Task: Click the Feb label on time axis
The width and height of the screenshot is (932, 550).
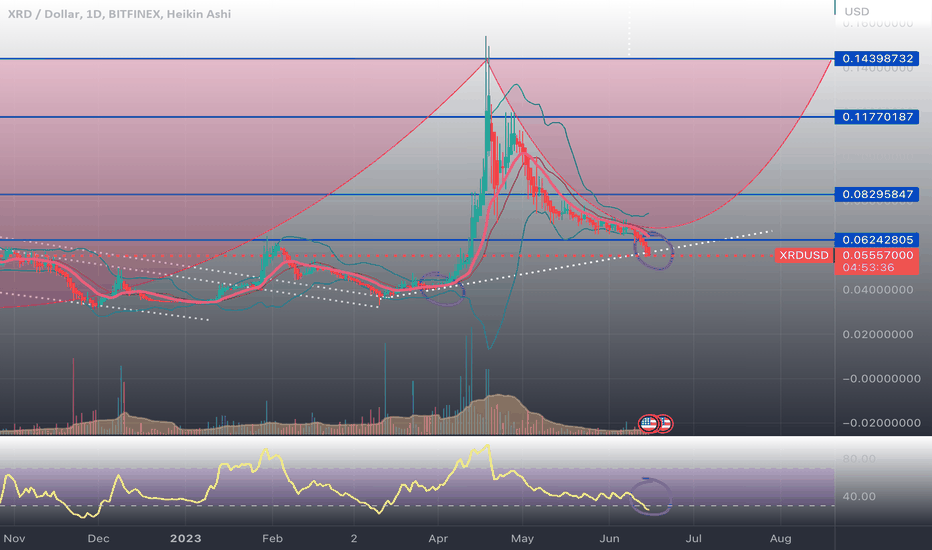Action: pyautogui.click(x=272, y=539)
